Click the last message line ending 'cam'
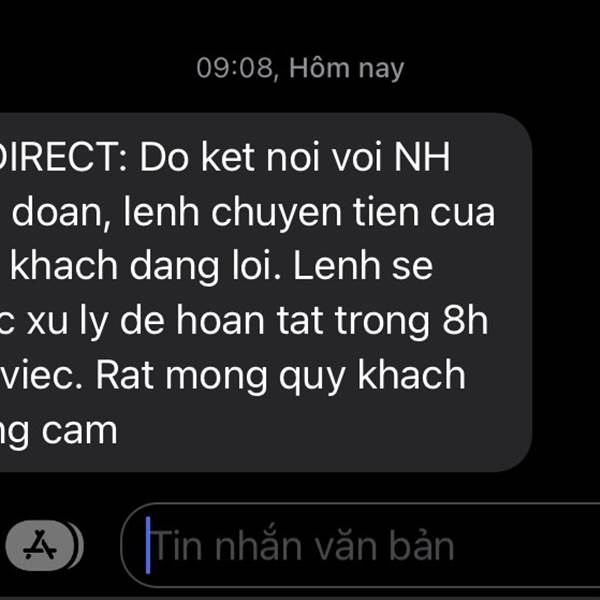This screenshot has width=600, height=600. click(x=58, y=432)
